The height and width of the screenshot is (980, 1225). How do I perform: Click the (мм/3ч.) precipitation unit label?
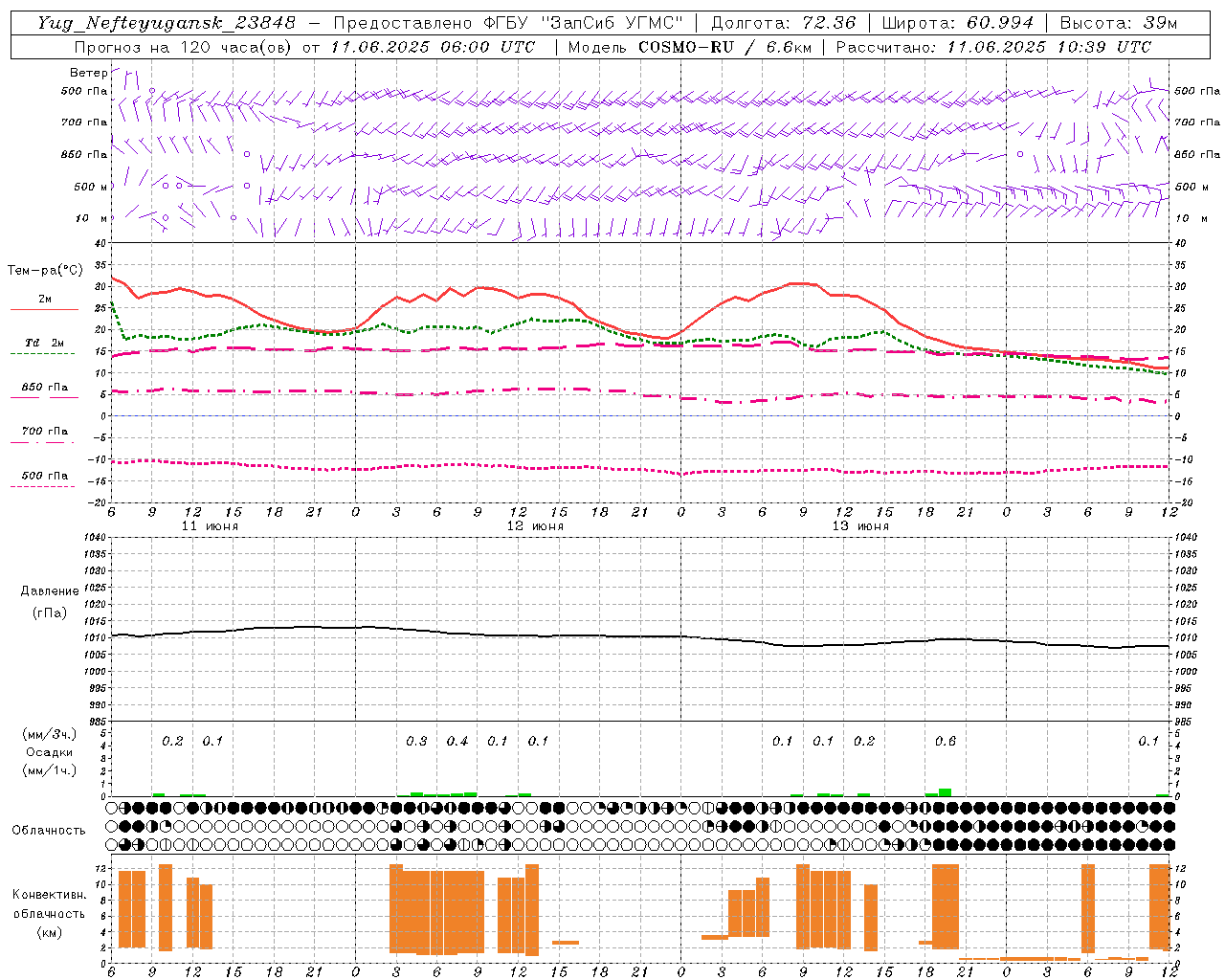pos(50,735)
